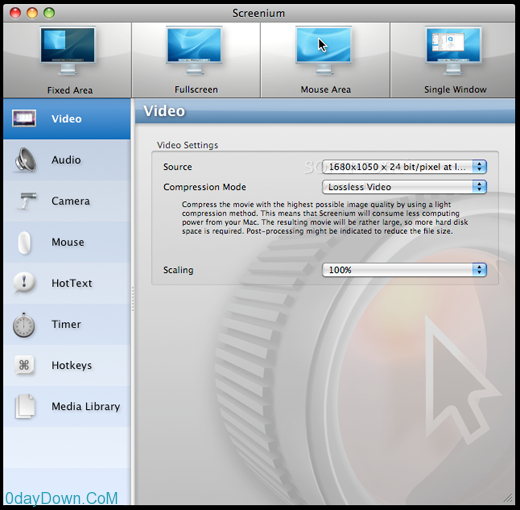
Task: Open the Media Library label in sidebar
Action: pyautogui.click(x=86, y=406)
